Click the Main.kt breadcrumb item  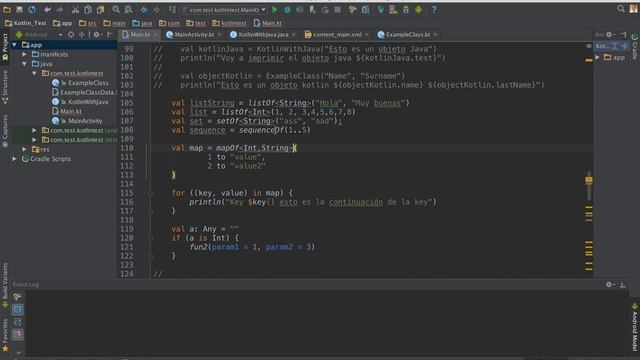click(267, 23)
